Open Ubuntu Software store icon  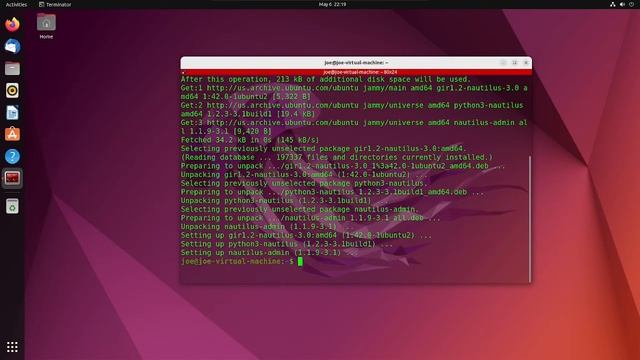pos(12,134)
